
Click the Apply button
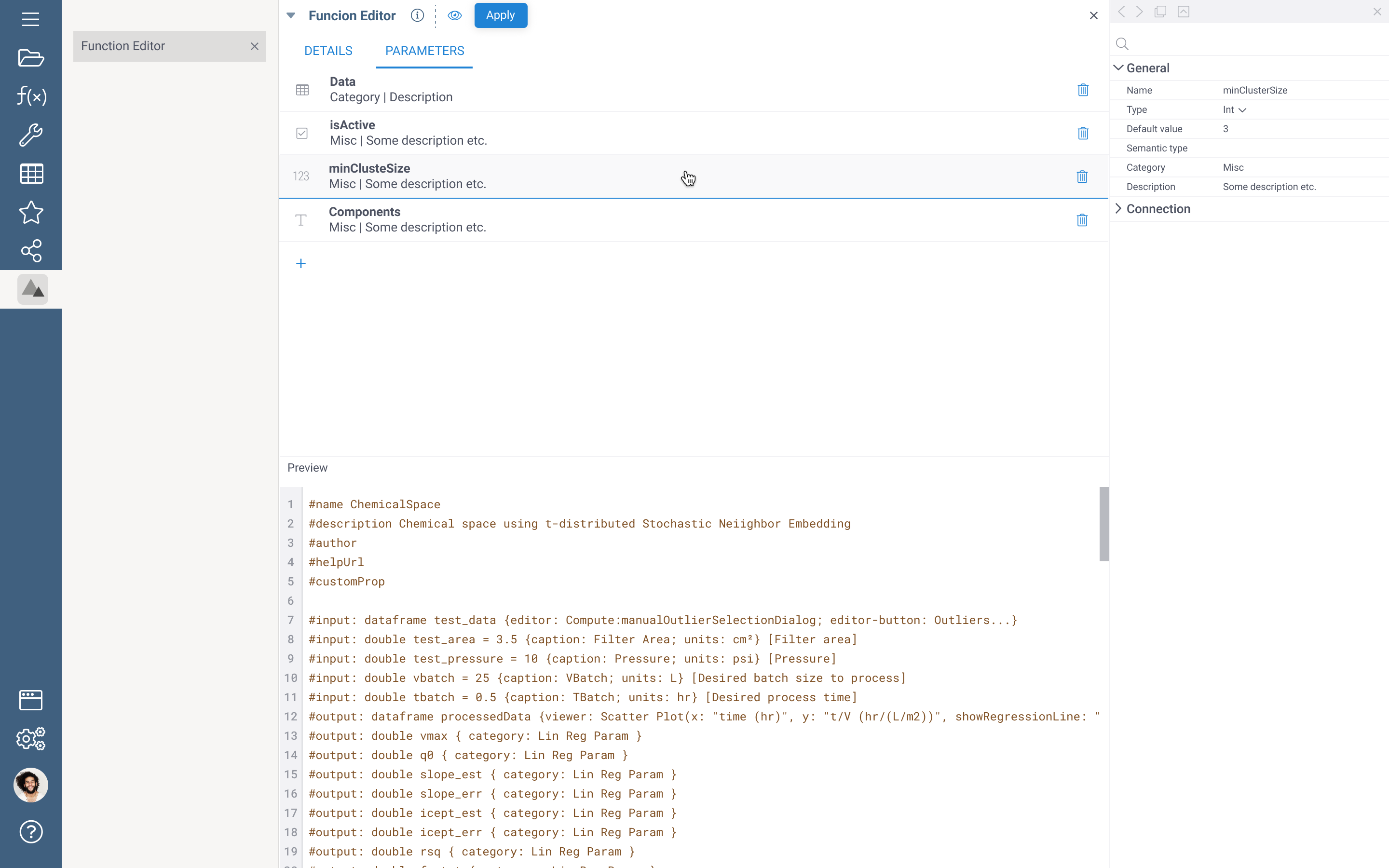pyautogui.click(x=501, y=15)
